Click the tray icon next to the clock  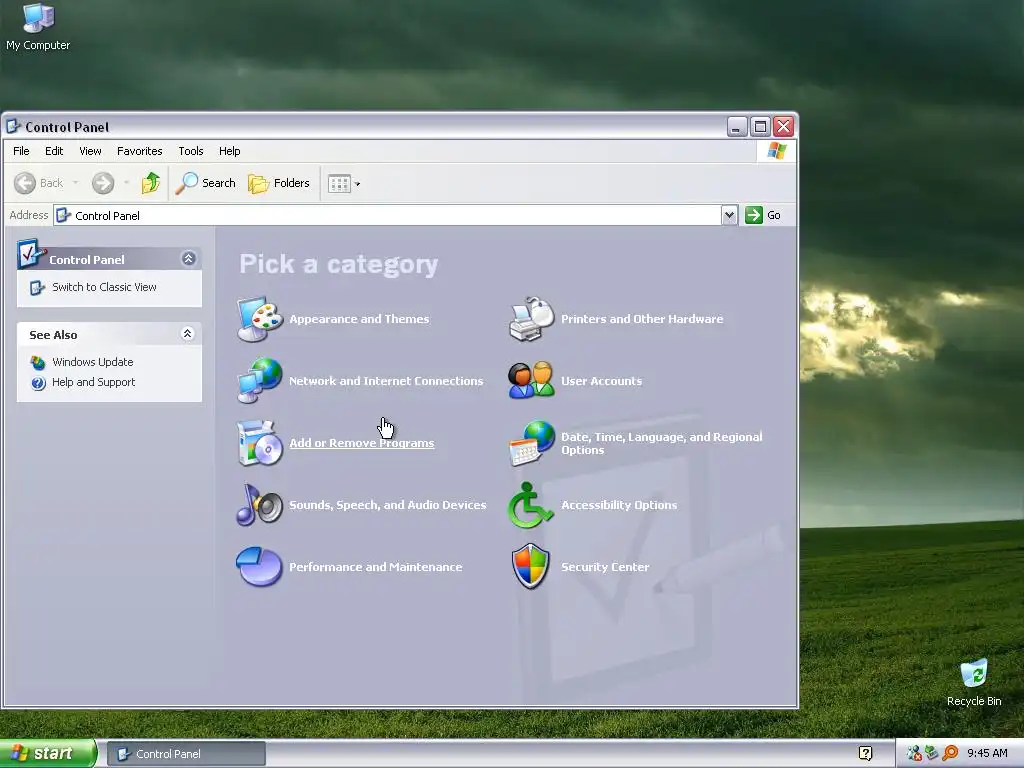(950, 754)
